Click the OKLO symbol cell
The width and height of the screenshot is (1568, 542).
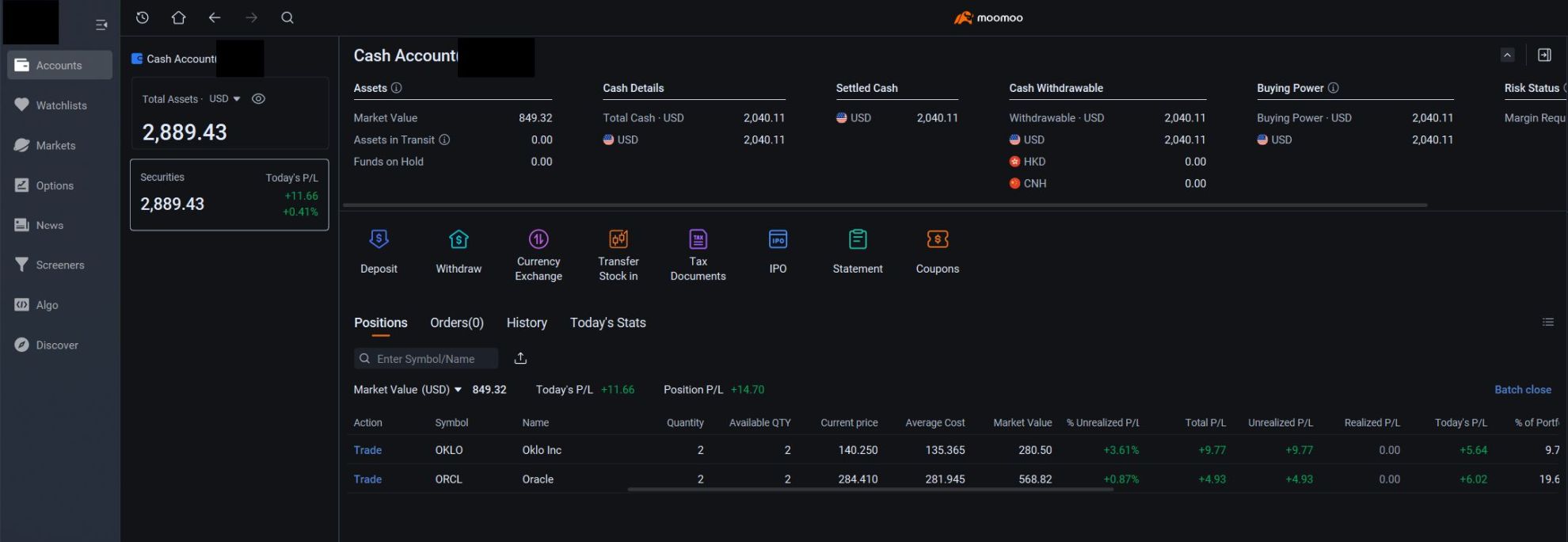449,450
